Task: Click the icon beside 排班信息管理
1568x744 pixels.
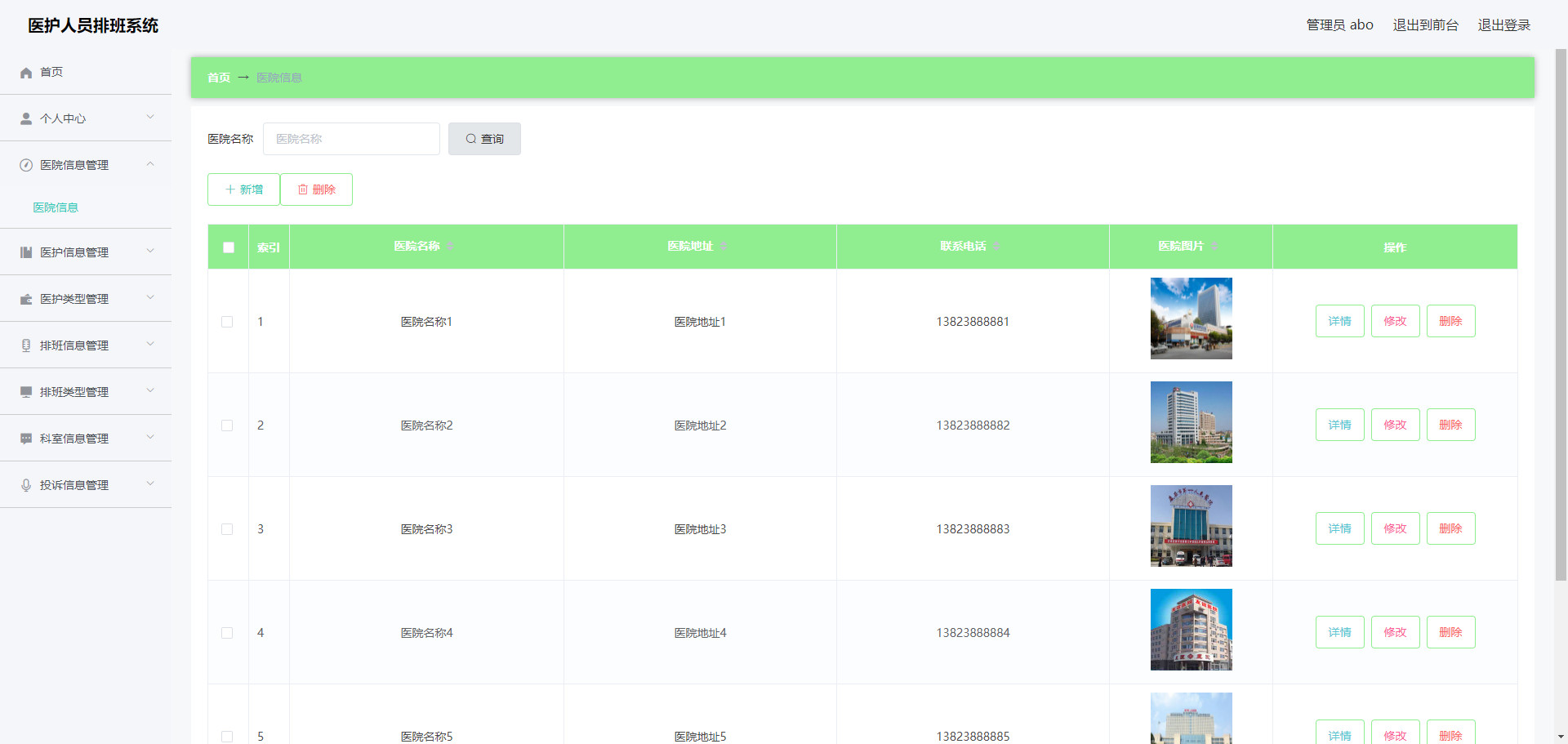Action: click(x=26, y=345)
